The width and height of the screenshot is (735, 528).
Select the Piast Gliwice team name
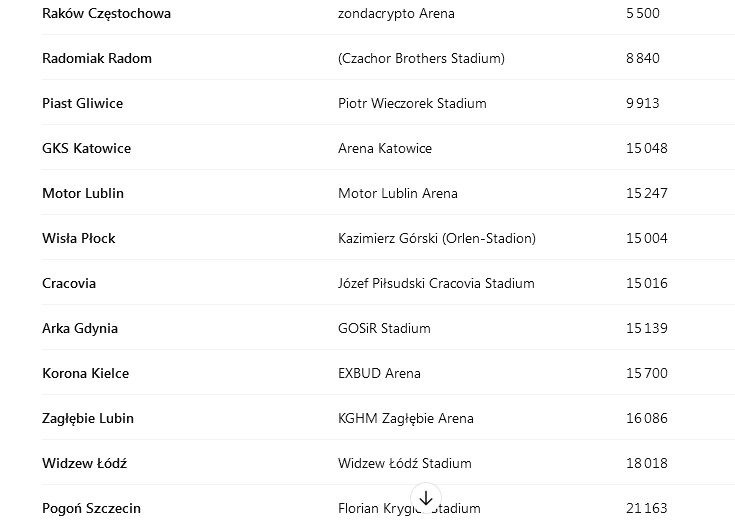click(82, 103)
